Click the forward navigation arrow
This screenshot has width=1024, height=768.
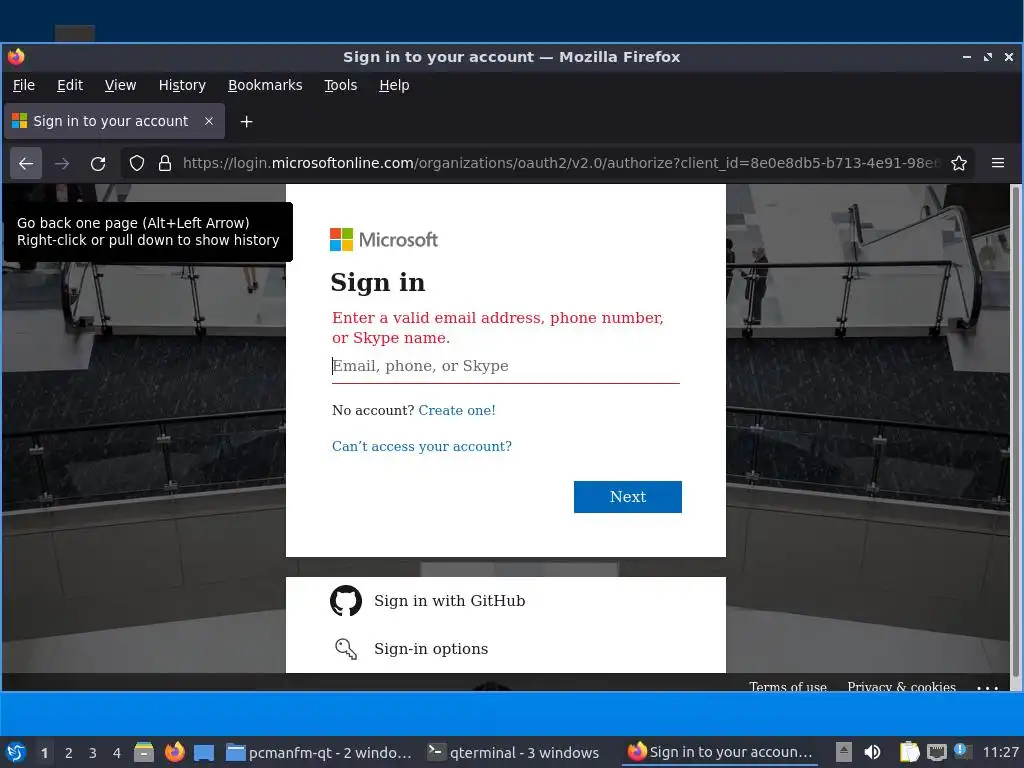point(62,163)
